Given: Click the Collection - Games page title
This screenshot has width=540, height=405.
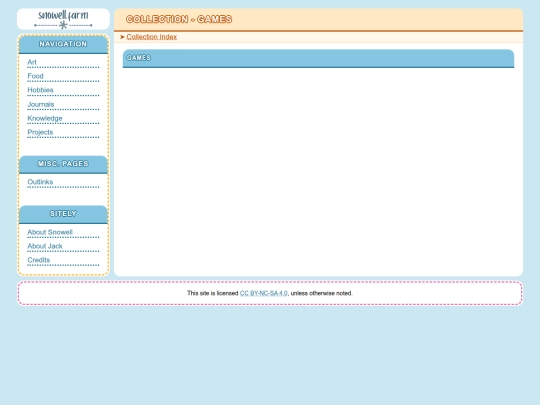Looking at the screenshot, I should 179,19.
